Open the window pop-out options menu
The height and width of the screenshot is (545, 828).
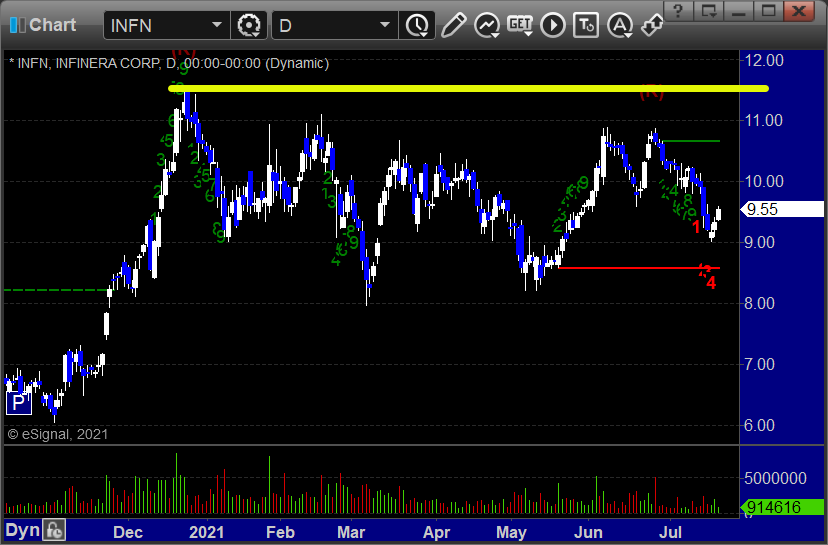[709, 11]
